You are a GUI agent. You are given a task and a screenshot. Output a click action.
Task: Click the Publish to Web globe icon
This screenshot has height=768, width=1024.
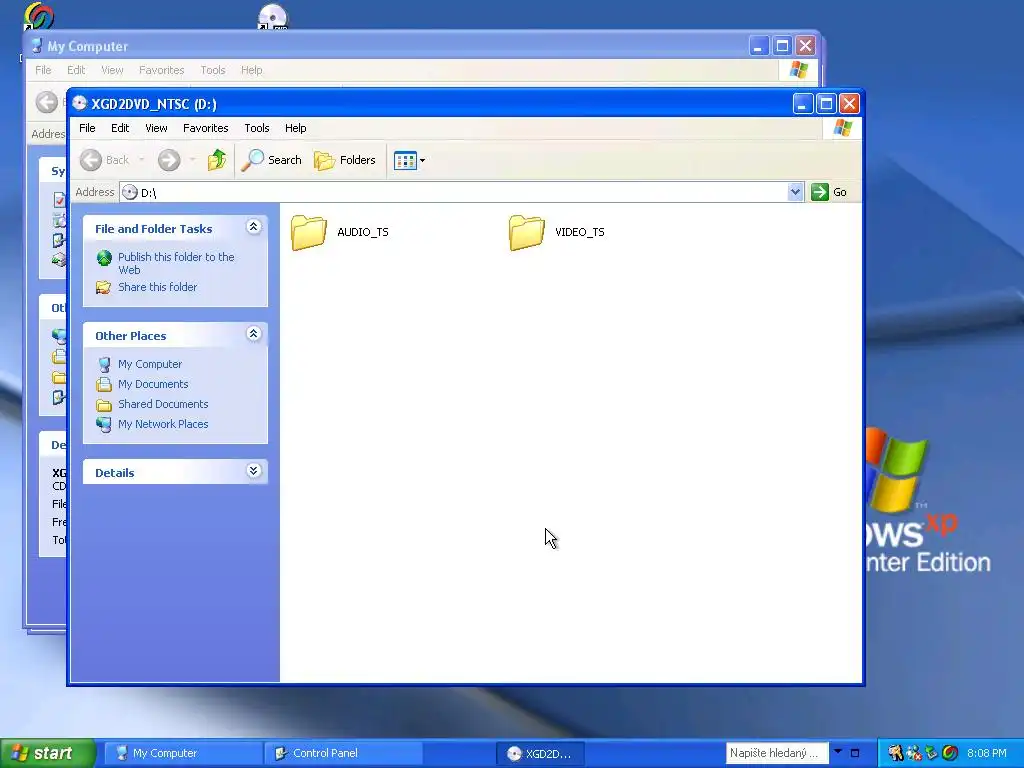104,258
